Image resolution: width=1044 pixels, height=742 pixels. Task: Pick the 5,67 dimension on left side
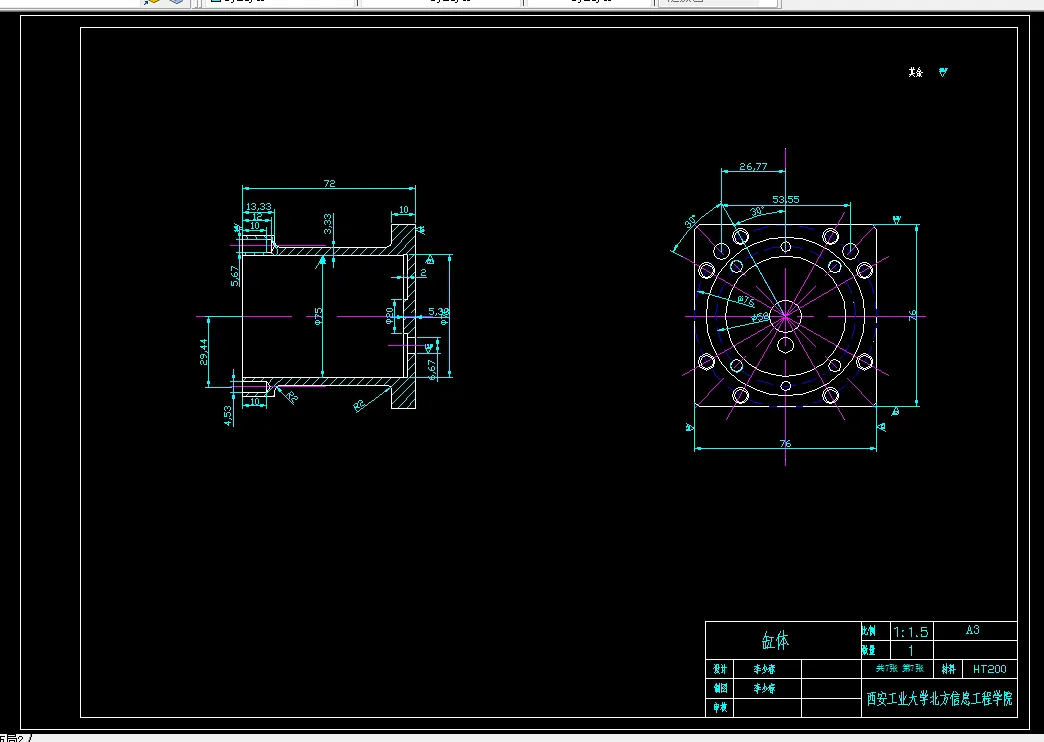tap(234, 276)
